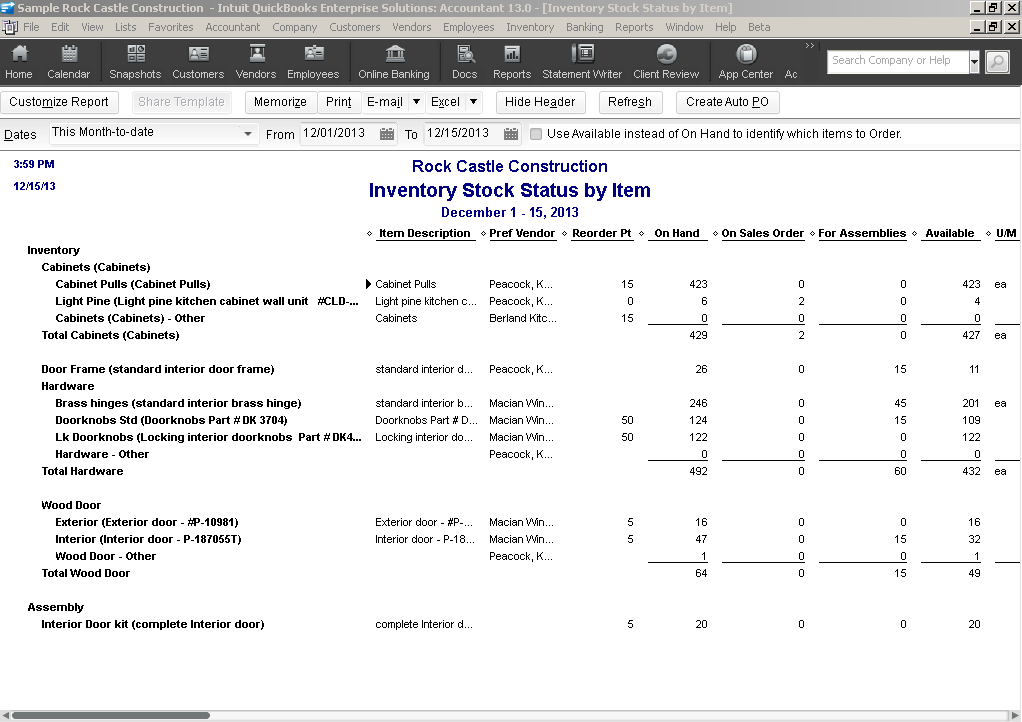The height and width of the screenshot is (722, 1022).
Task: Click the Excel button label
Action: click(x=445, y=102)
